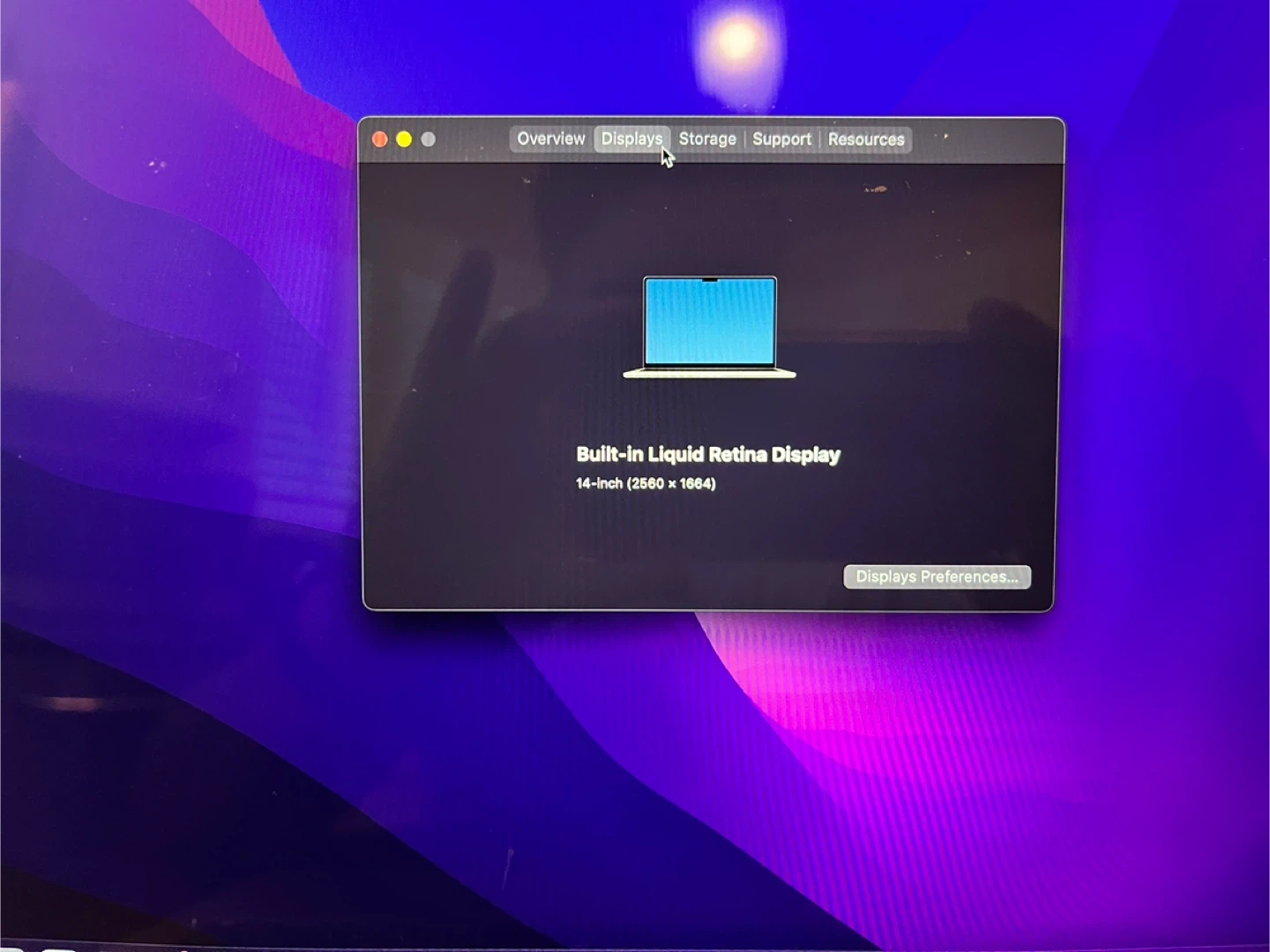Minimize window with the yellow button
The image size is (1270, 952).
pyautogui.click(x=404, y=139)
